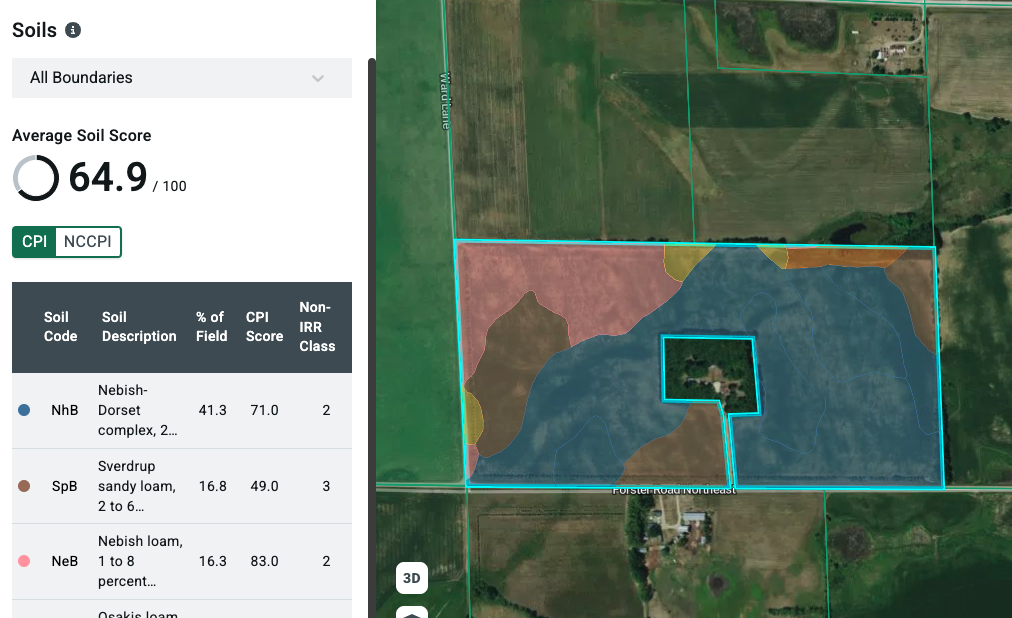Click the average soil score 64.9
The image size is (1012, 618).
tap(108, 177)
